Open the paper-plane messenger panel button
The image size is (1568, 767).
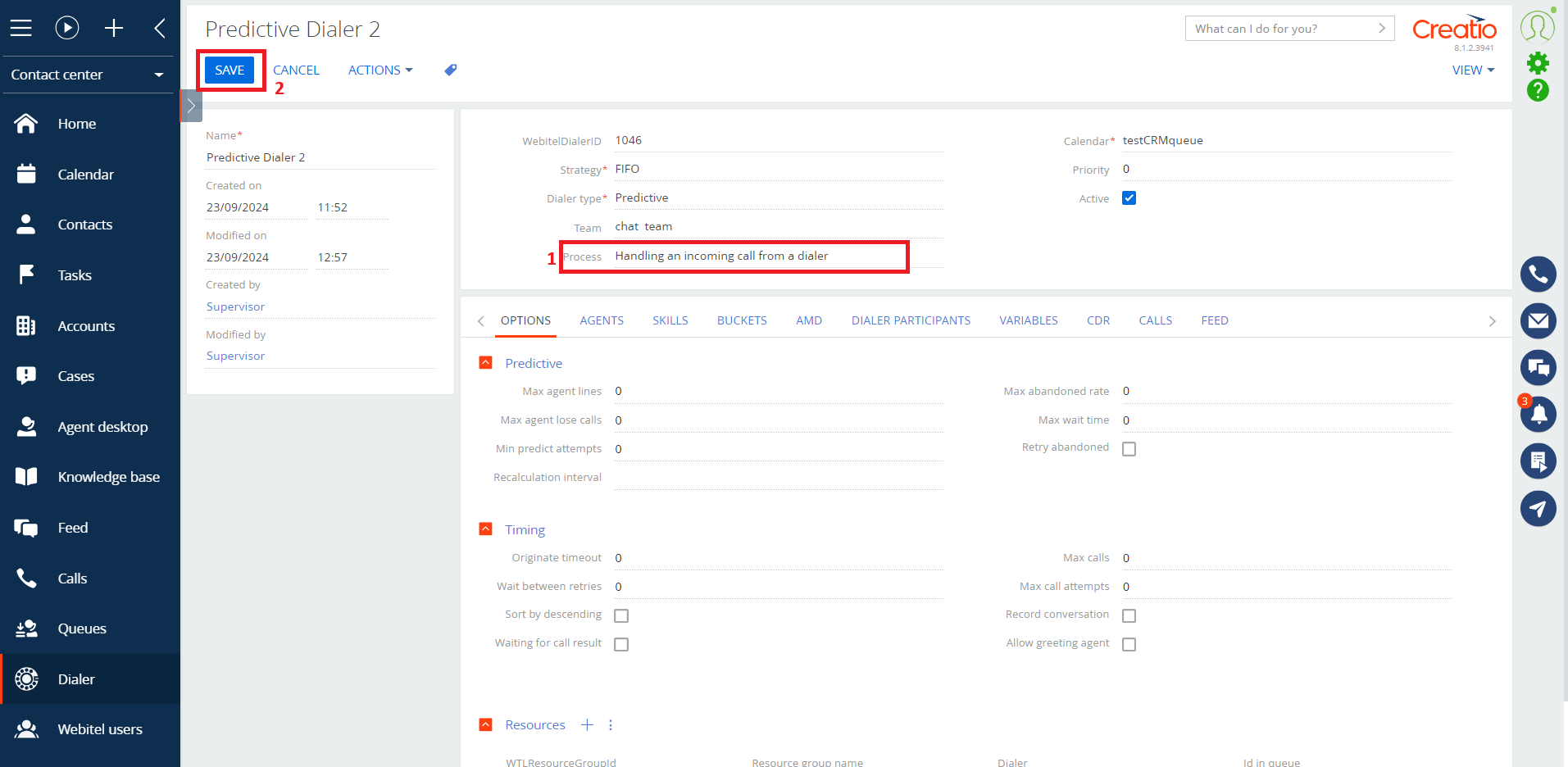pos(1538,508)
